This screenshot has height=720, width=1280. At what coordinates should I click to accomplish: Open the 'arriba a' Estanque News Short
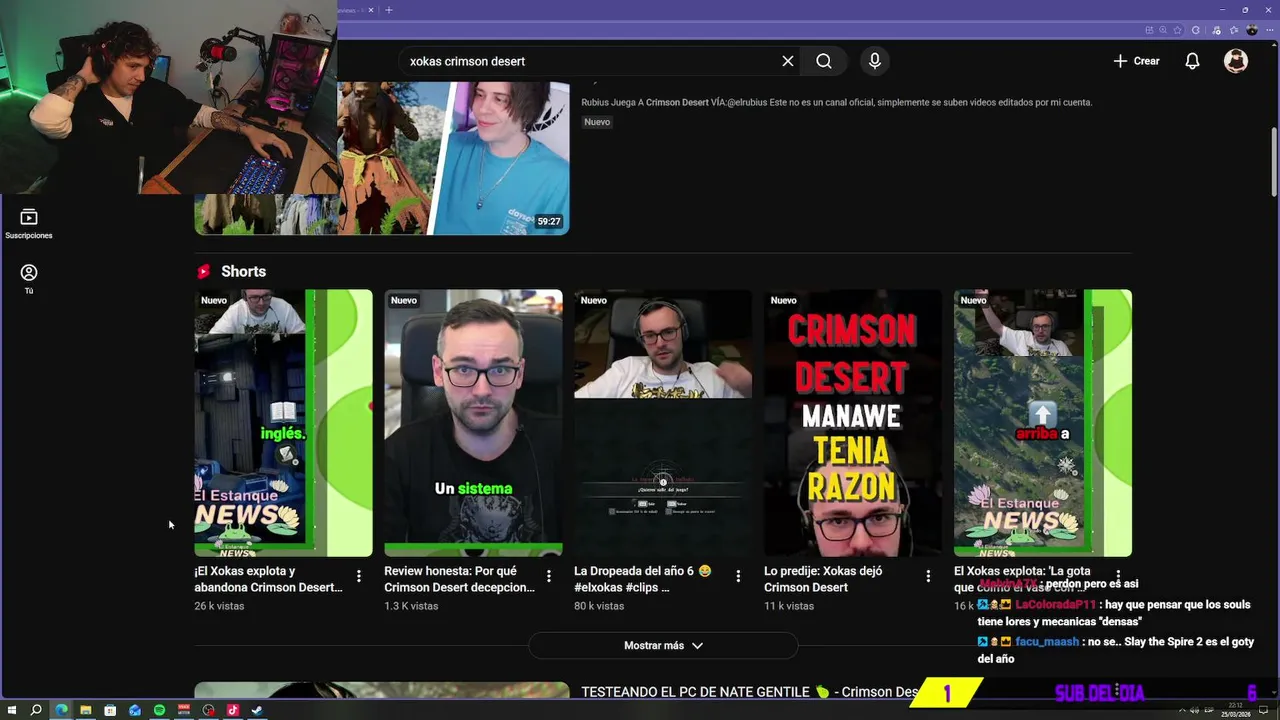[1043, 423]
